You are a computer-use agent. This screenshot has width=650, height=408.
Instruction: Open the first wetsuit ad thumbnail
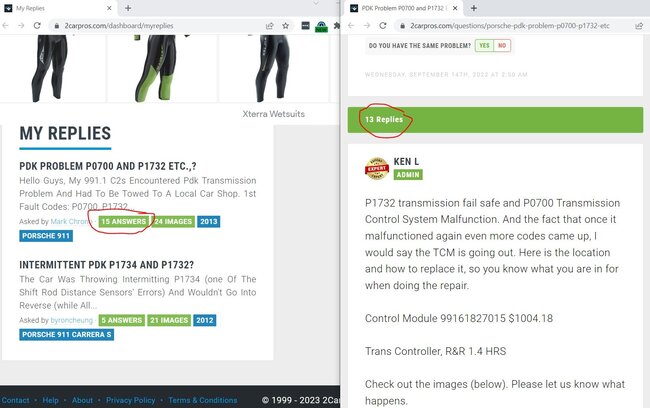tap(52, 68)
